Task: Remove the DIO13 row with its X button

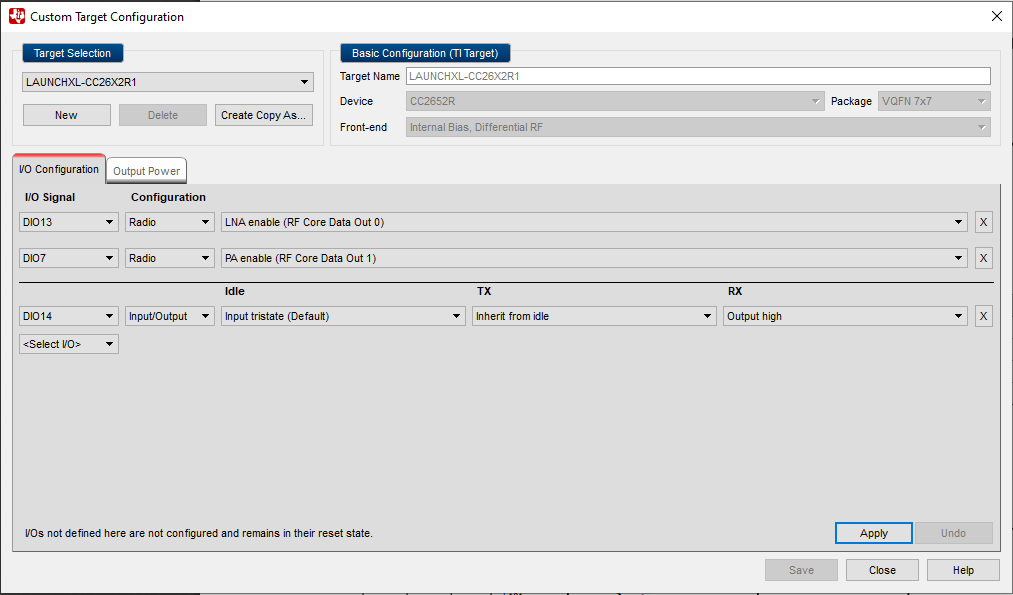Action: [983, 222]
